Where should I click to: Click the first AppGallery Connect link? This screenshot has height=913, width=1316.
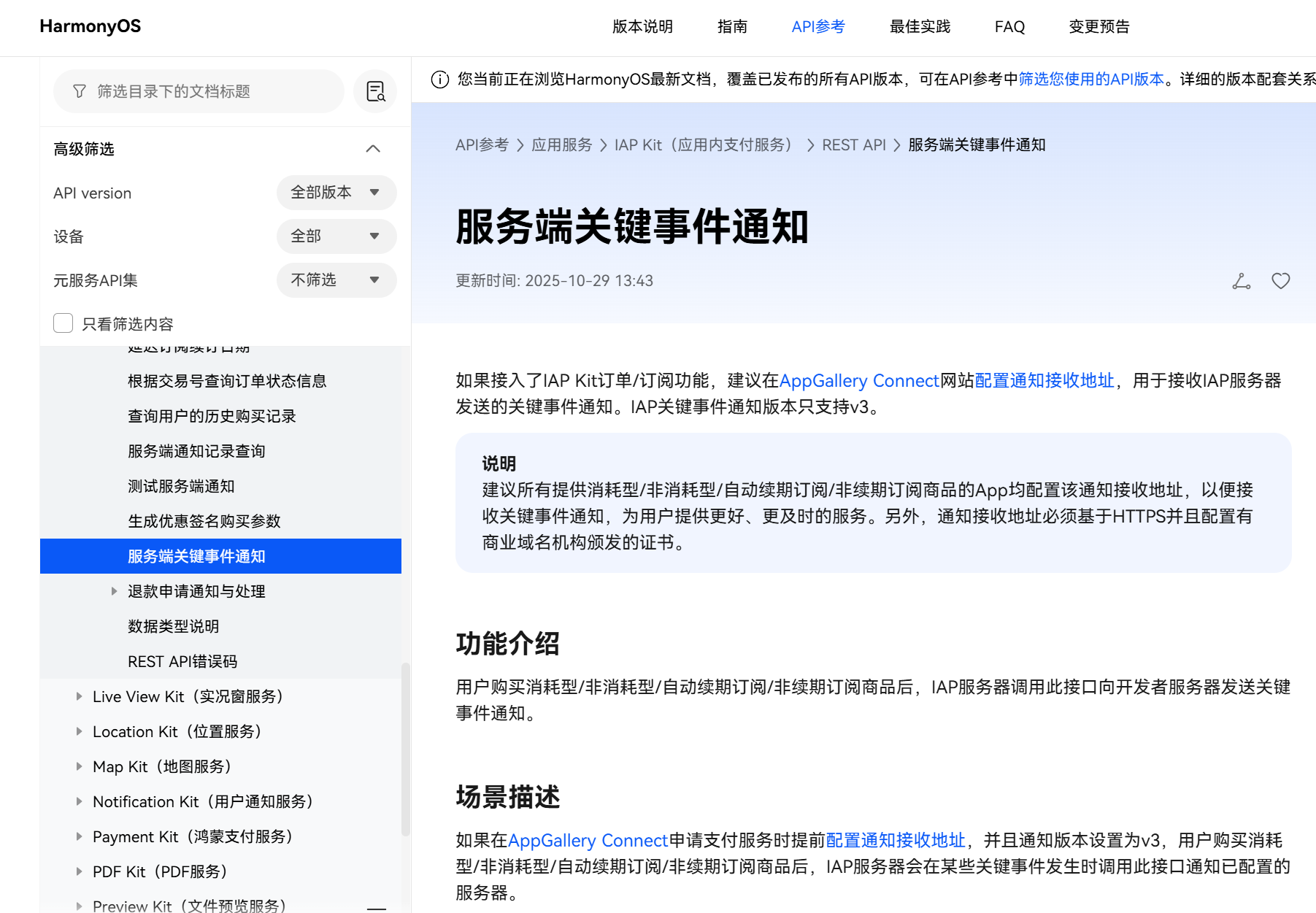pos(858,381)
